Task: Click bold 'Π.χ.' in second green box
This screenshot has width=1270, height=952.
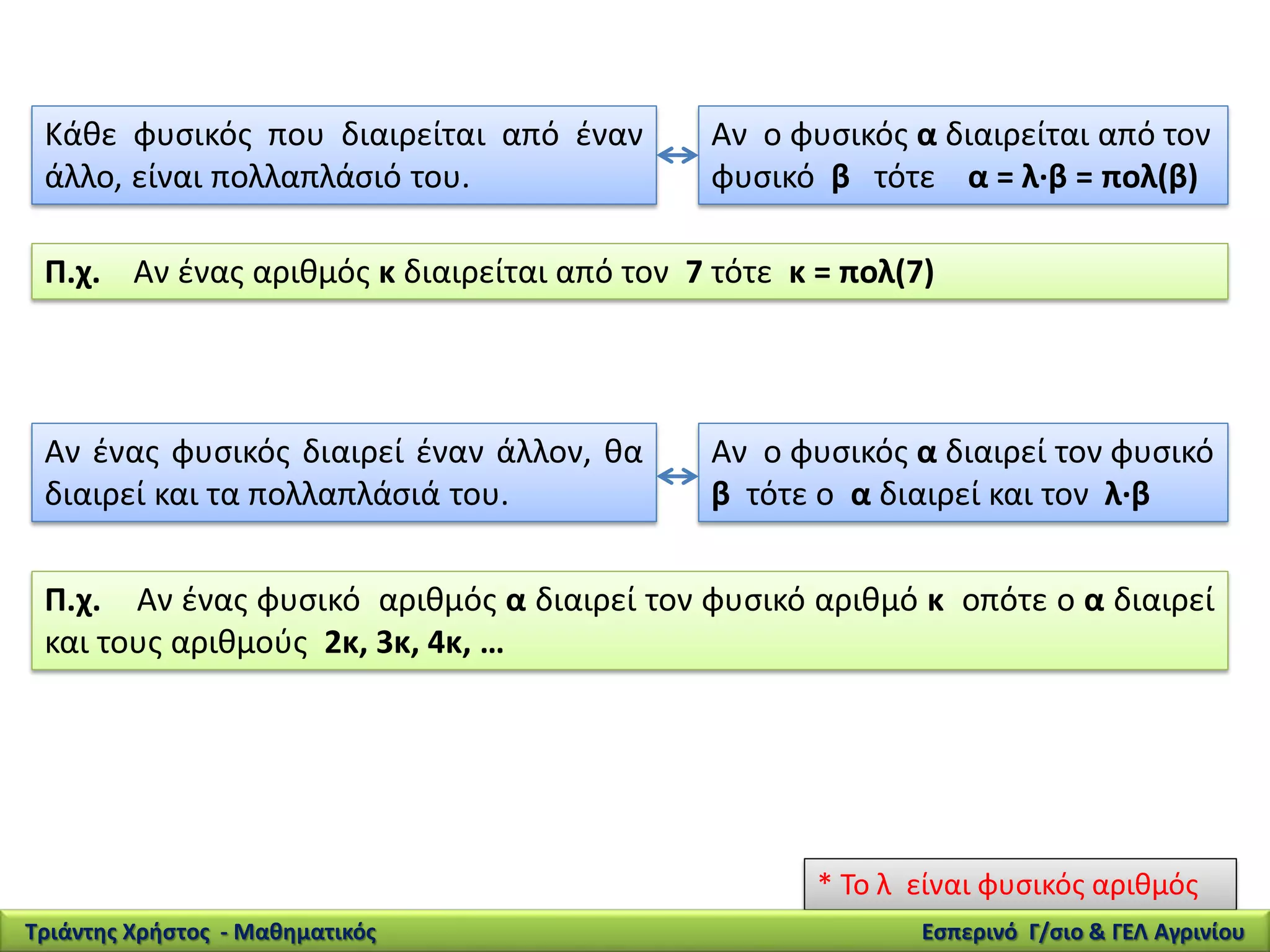Action: tap(72, 600)
